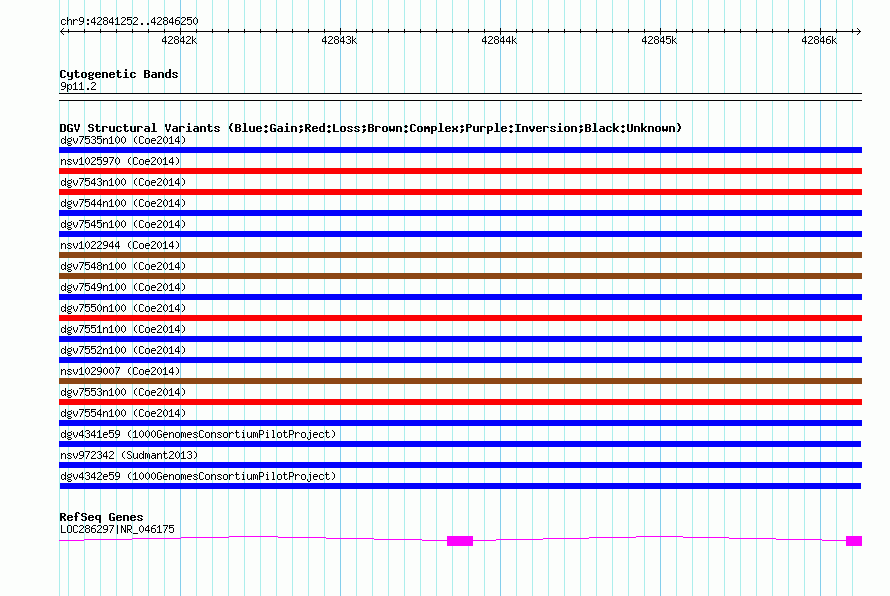Click the 42846k ruler tick label
Image resolution: width=890 pixels, height=596 pixels.
820,40
